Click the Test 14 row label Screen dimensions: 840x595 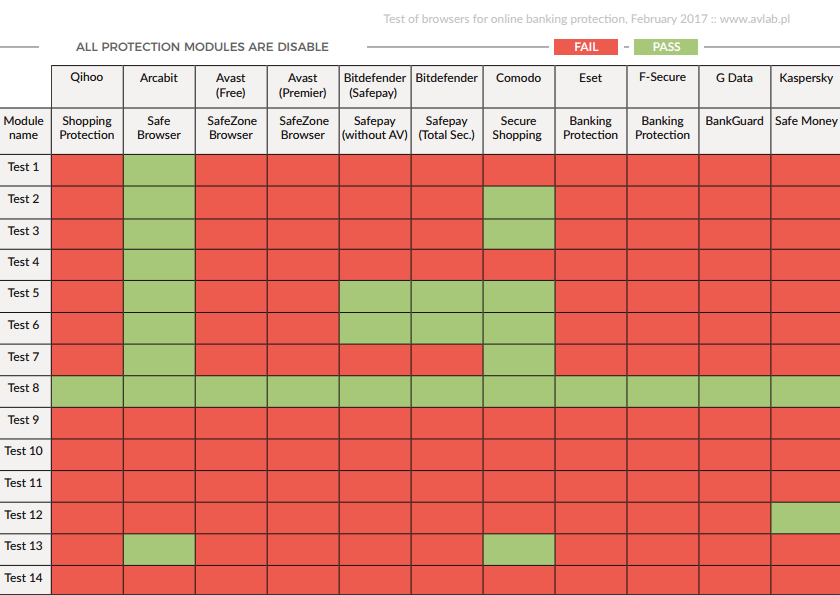pyautogui.click(x=24, y=578)
